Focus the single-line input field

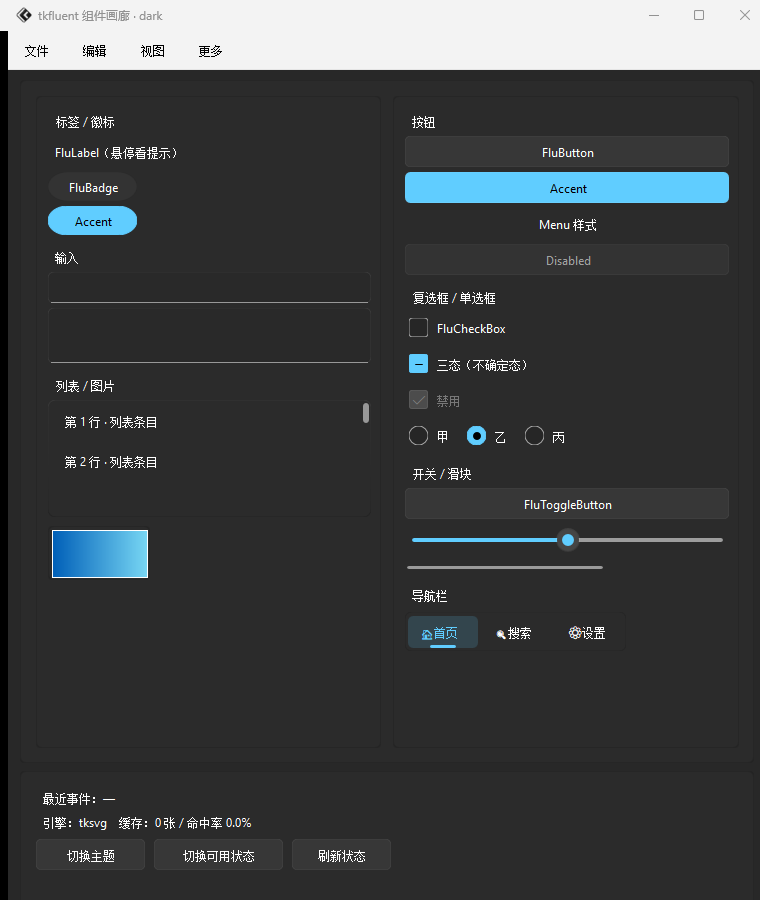coord(210,288)
